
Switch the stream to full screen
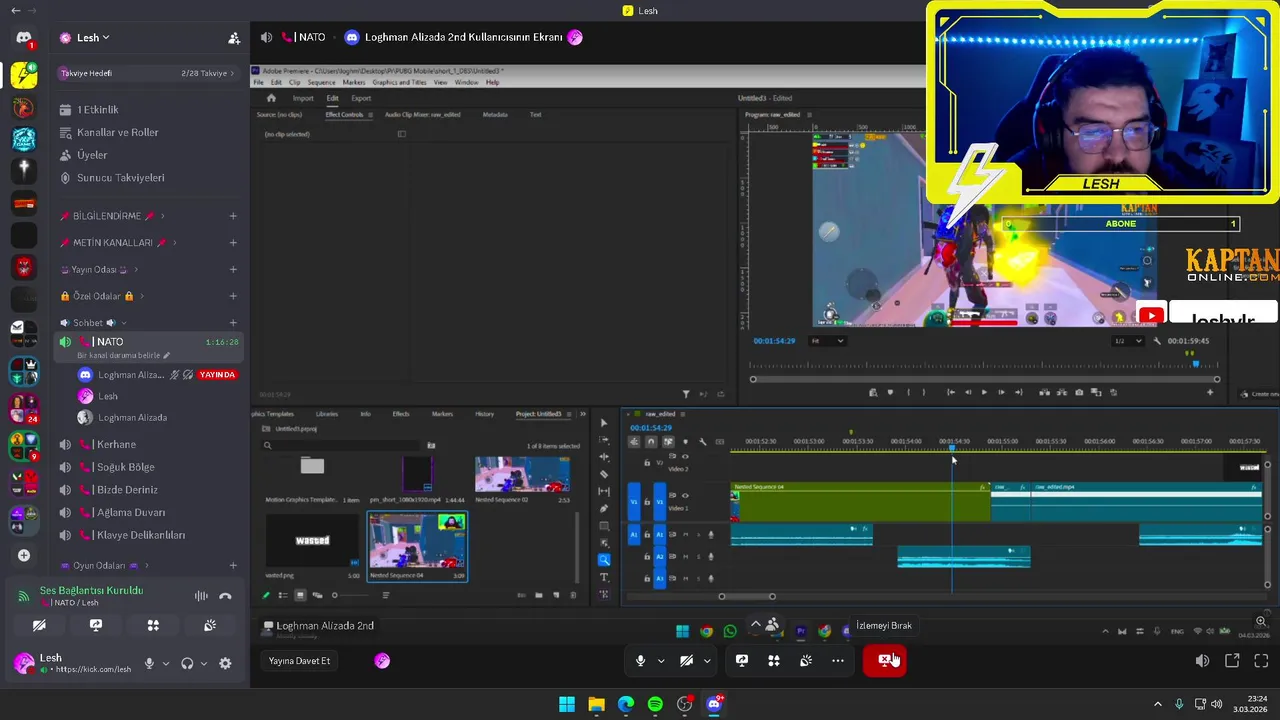click(1261, 661)
